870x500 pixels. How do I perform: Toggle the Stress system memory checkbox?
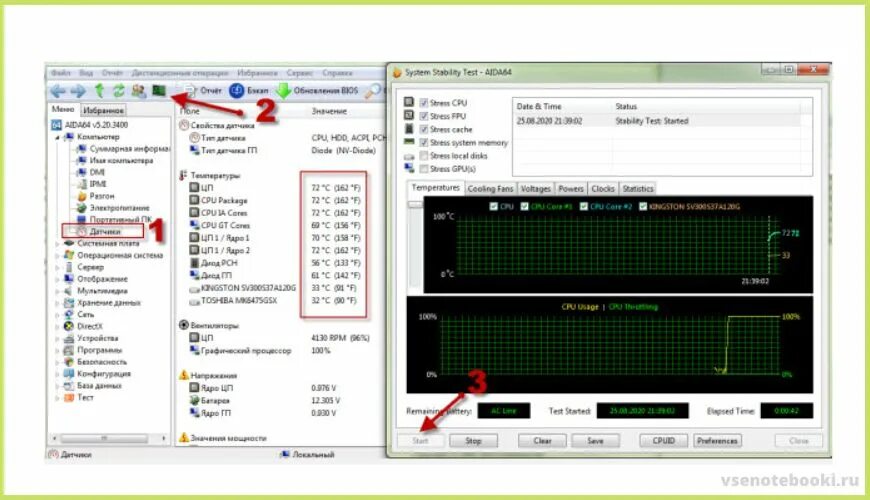[424, 143]
